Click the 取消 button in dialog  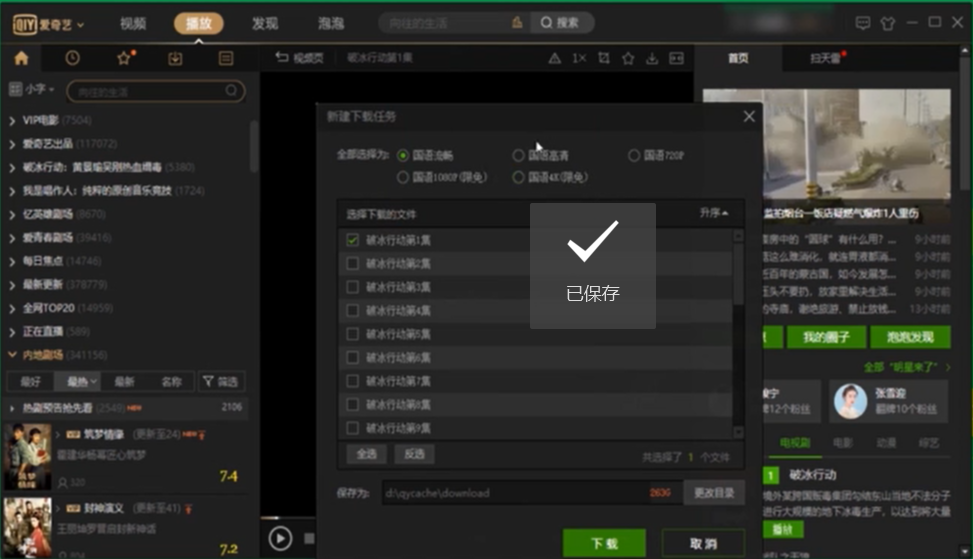pyautogui.click(x=703, y=543)
